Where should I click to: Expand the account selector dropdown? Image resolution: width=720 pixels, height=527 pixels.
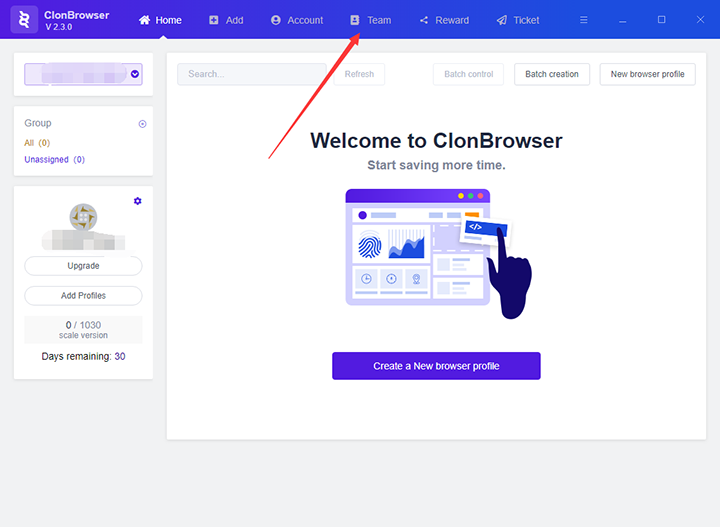pos(135,74)
